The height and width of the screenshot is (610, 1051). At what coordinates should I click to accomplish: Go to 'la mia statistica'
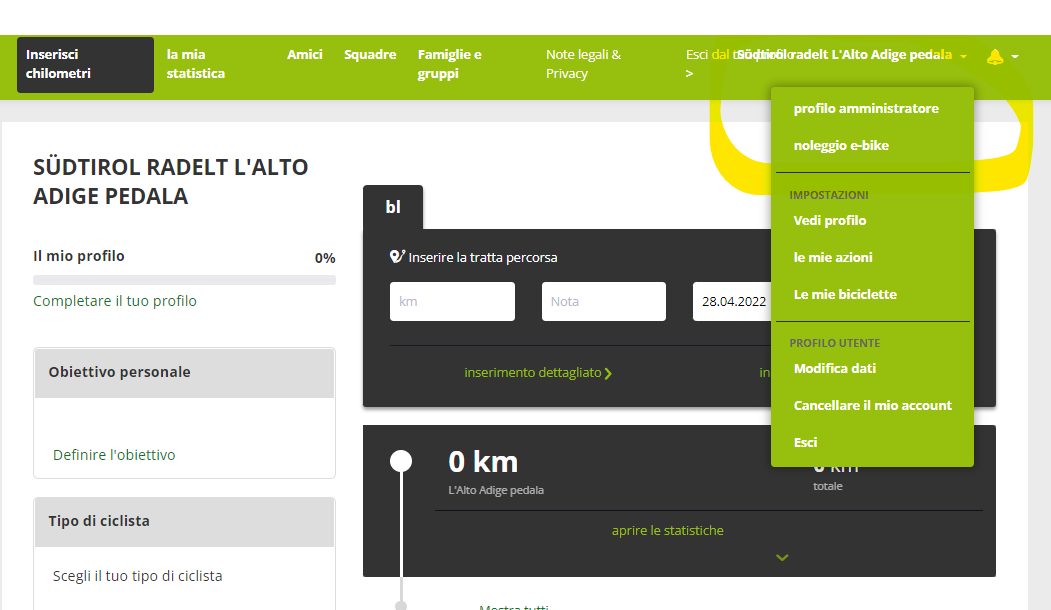196,64
